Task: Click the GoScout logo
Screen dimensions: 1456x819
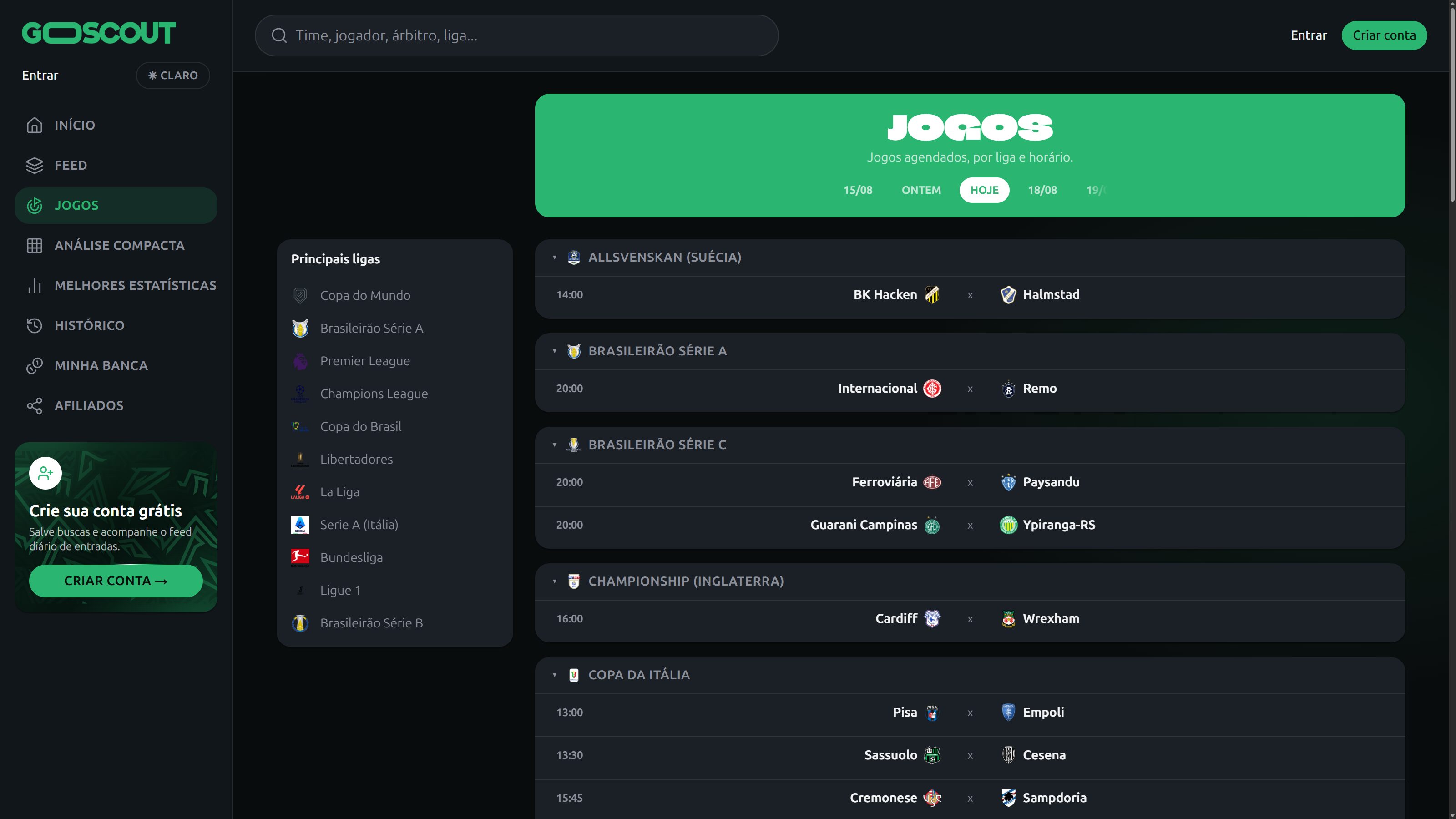Action: (x=99, y=33)
